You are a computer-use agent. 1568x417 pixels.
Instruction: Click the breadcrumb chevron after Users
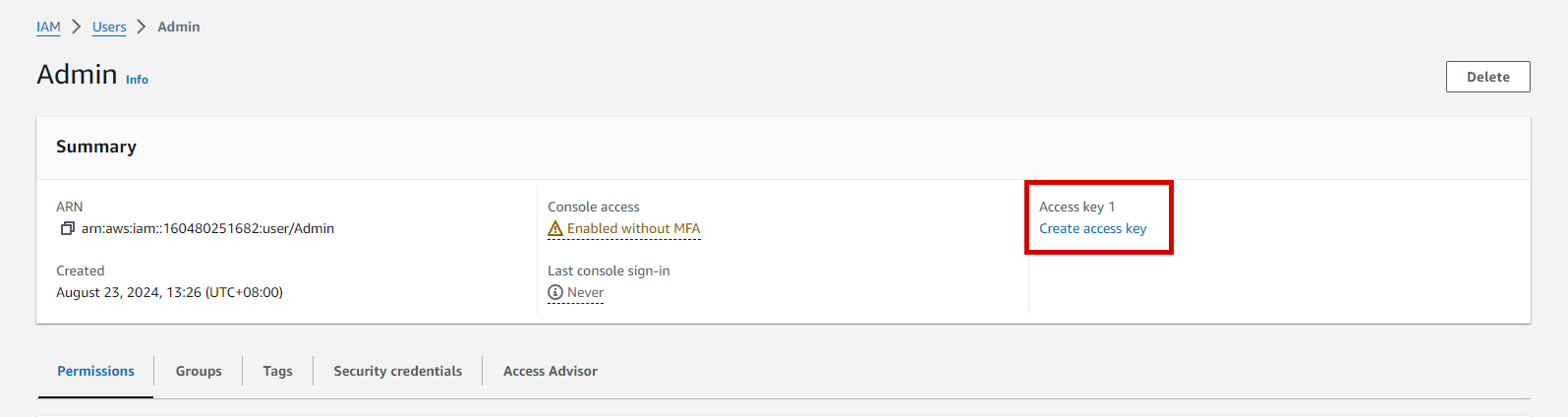(x=142, y=27)
